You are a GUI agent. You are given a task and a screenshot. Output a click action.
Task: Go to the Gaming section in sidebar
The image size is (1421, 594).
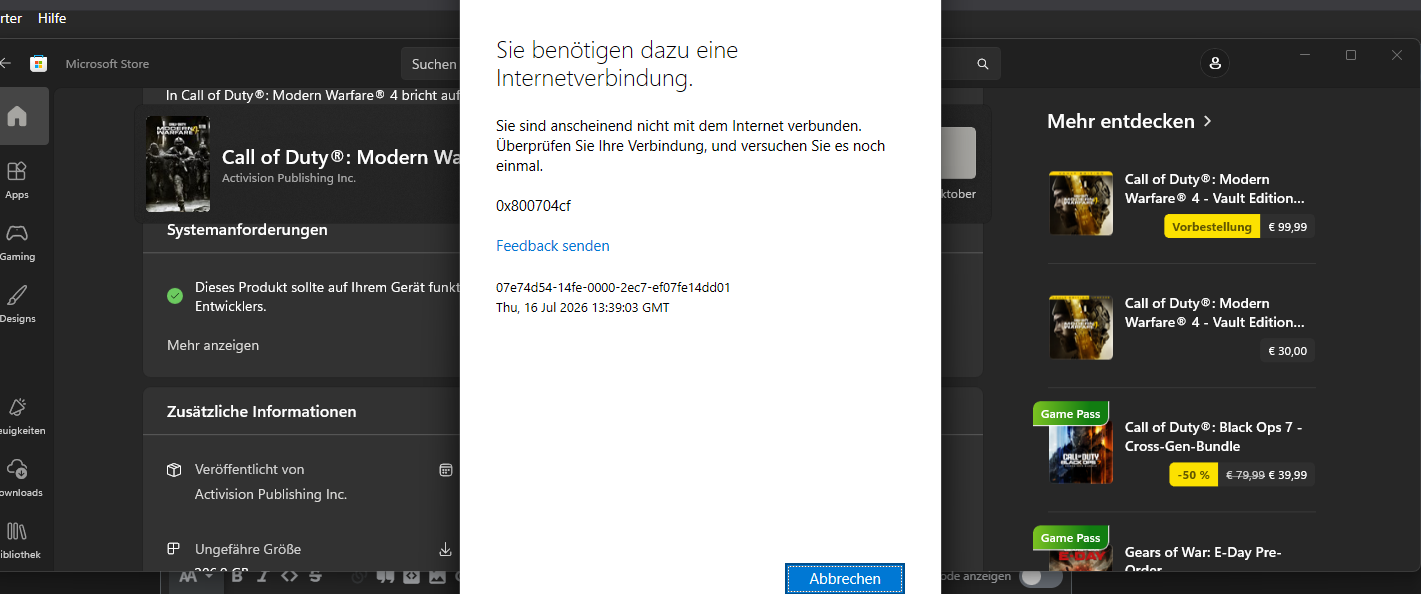coord(17,242)
